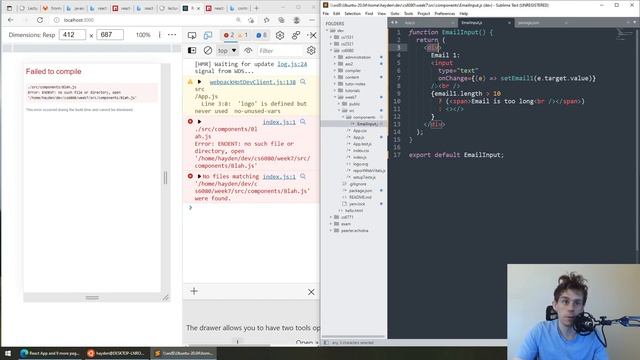Open yarn.lock in the Sublime sidebar
Viewport: 640px width, 360px height.
point(357,204)
